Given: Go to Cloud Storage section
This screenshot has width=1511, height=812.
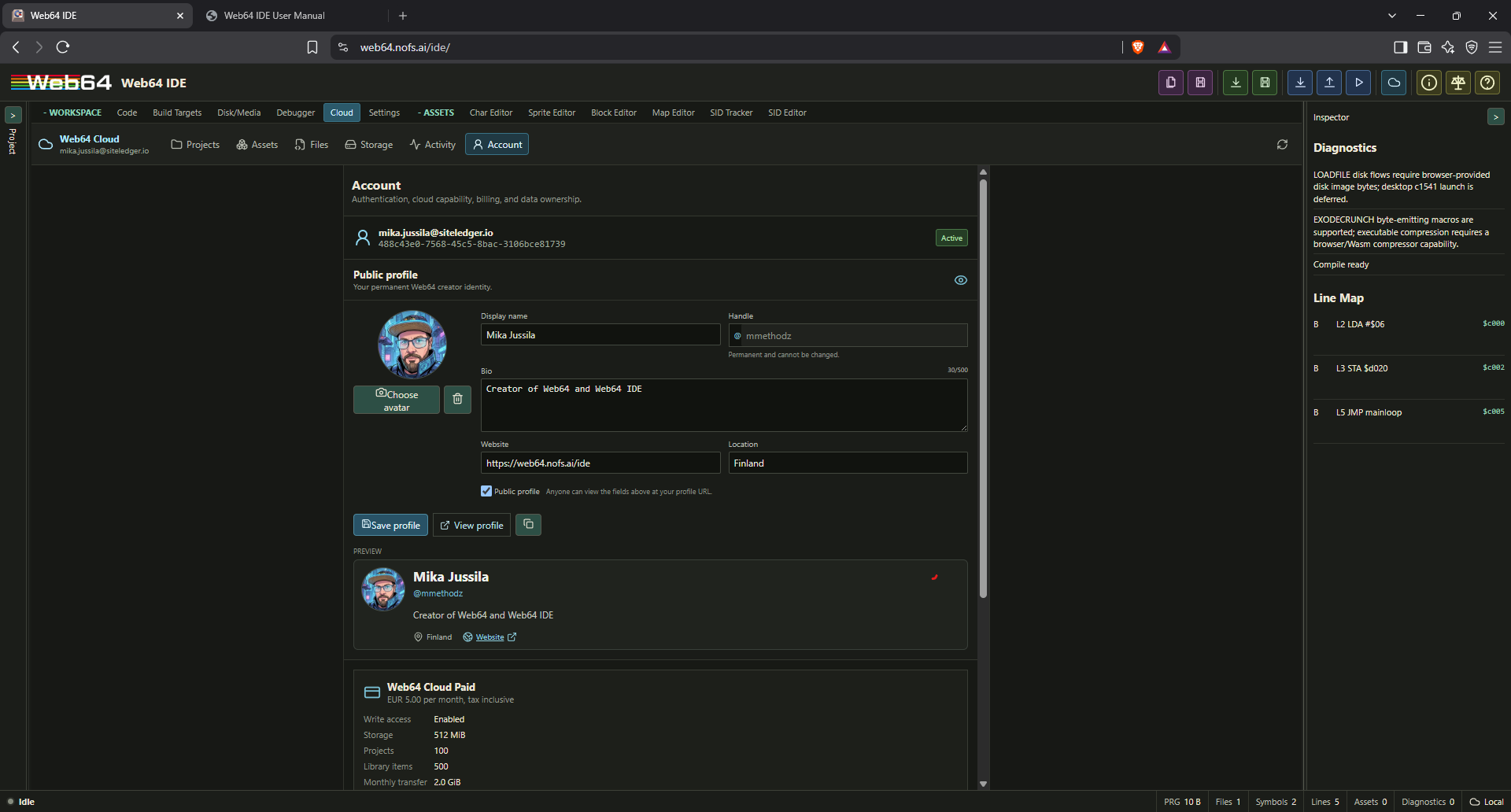Looking at the screenshot, I should 369,145.
